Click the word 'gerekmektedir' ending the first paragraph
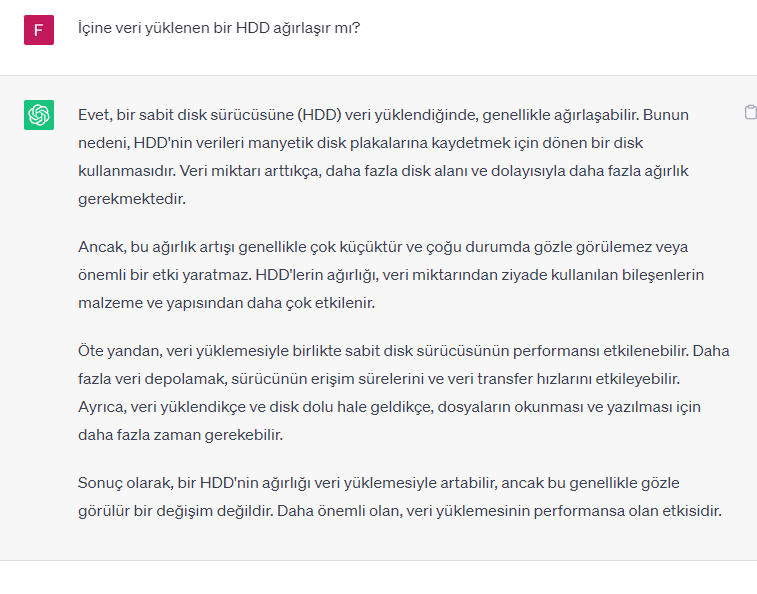The height and width of the screenshot is (594, 757). click(131, 199)
